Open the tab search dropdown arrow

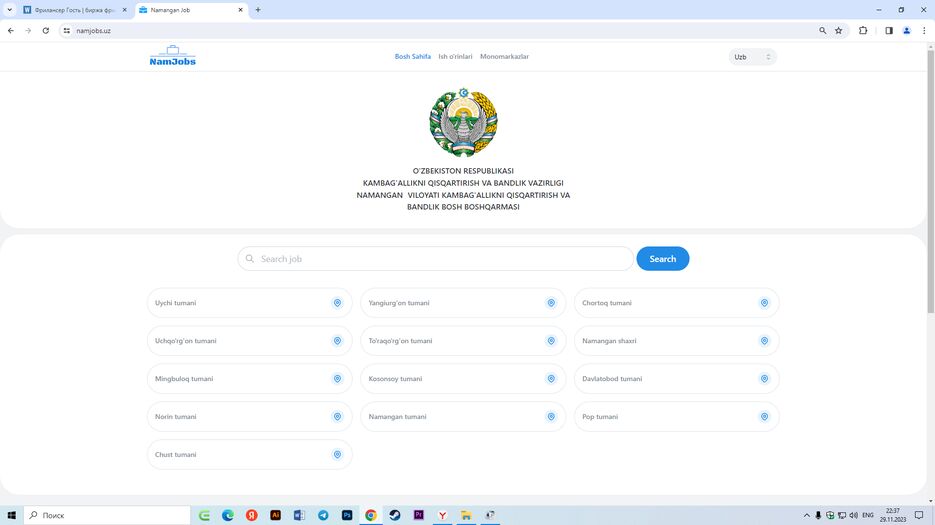pos(10,10)
